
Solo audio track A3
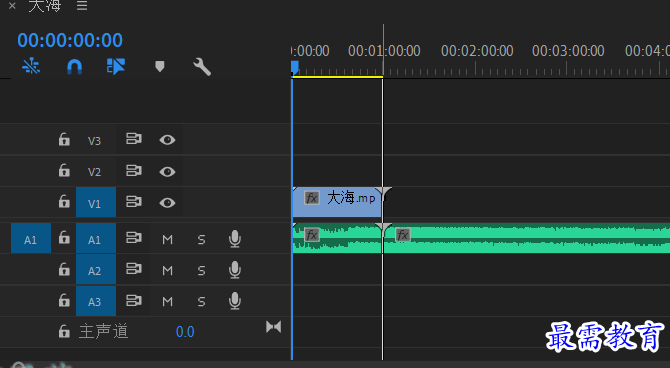201,302
